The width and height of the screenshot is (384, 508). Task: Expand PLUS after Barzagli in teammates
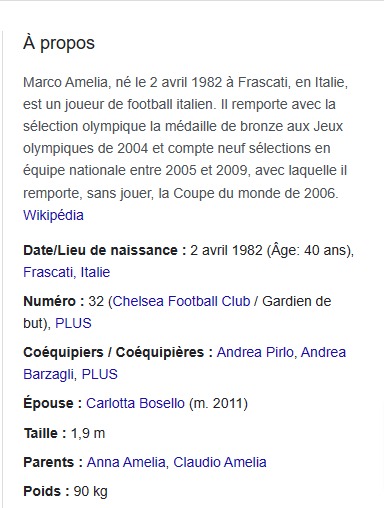pos(100,374)
